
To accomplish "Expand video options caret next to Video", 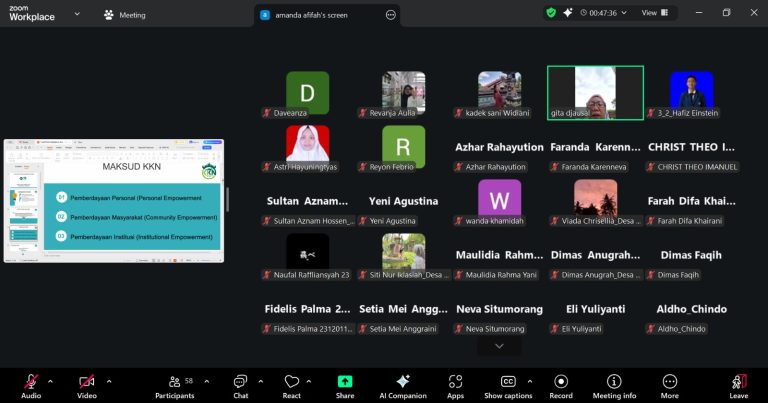I will 109,381.
